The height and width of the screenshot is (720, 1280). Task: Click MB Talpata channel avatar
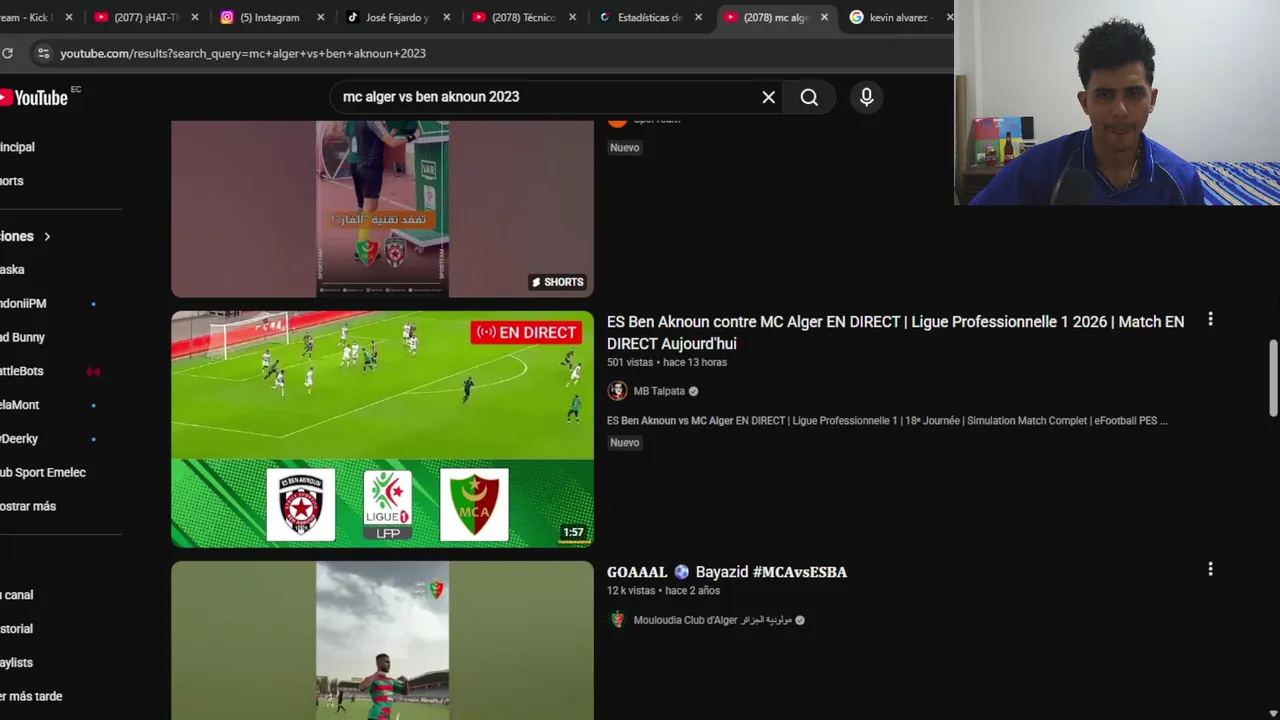pos(617,391)
